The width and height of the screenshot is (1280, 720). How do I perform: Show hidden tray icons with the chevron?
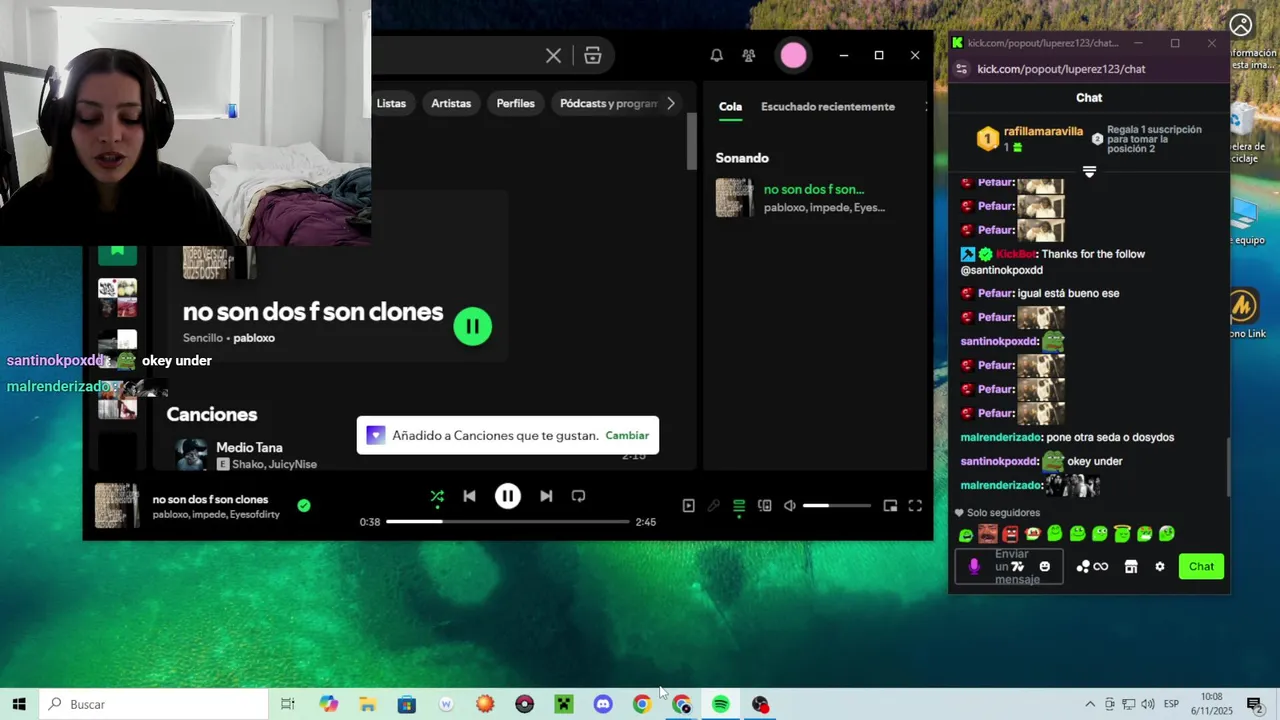(x=1090, y=704)
